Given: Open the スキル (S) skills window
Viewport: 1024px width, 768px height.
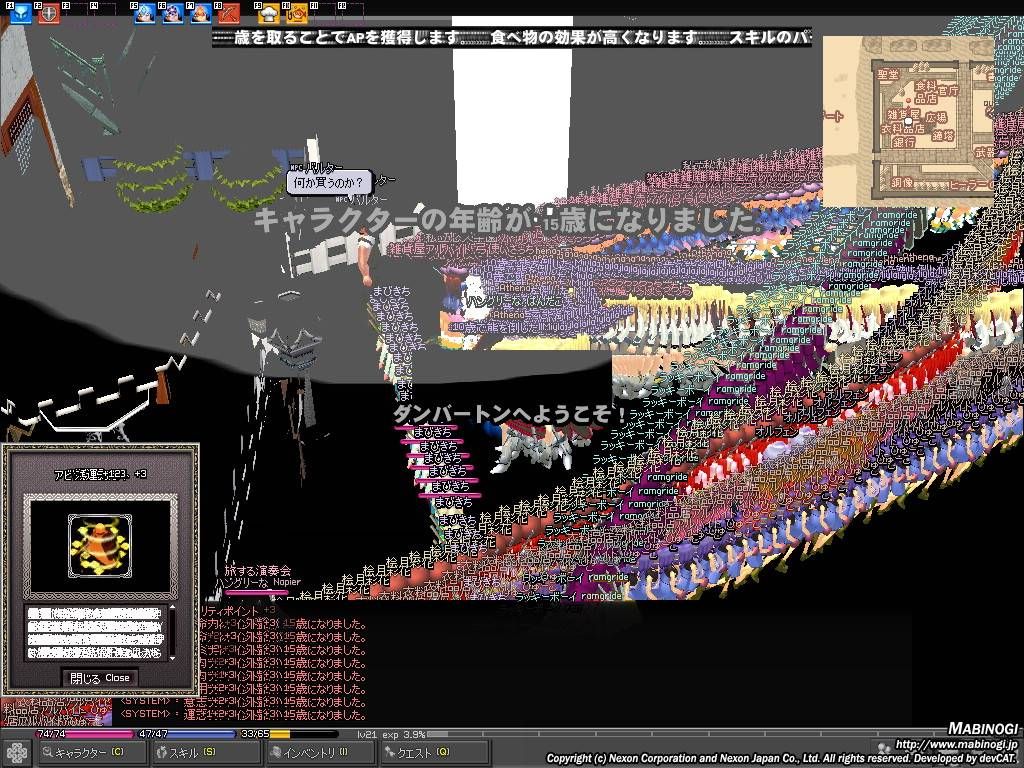Looking at the screenshot, I should coord(206,753).
